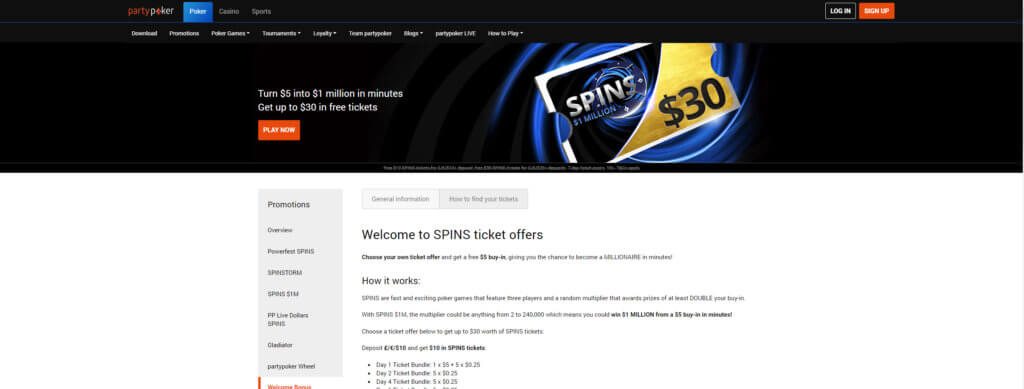Viewport: 1024px width, 389px height.
Task: Open the Loyalty dropdown menu
Action: tap(325, 33)
